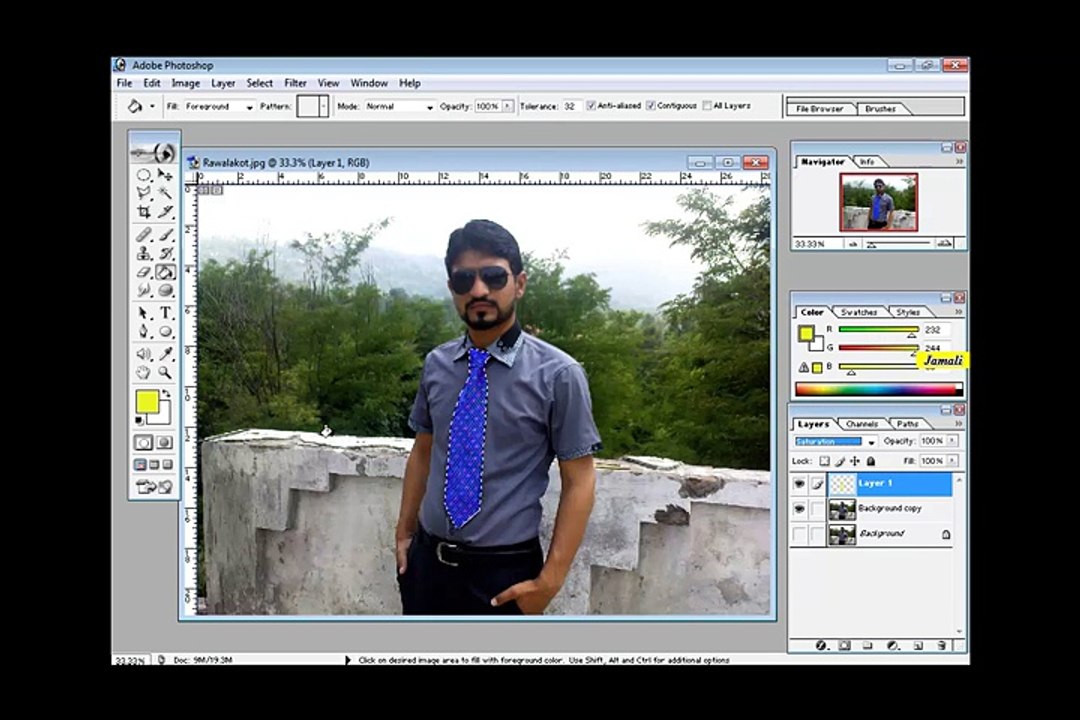Switch to the Channels tab
The height and width of the screenshot is (720, 1080).
[x=862, y=424]
